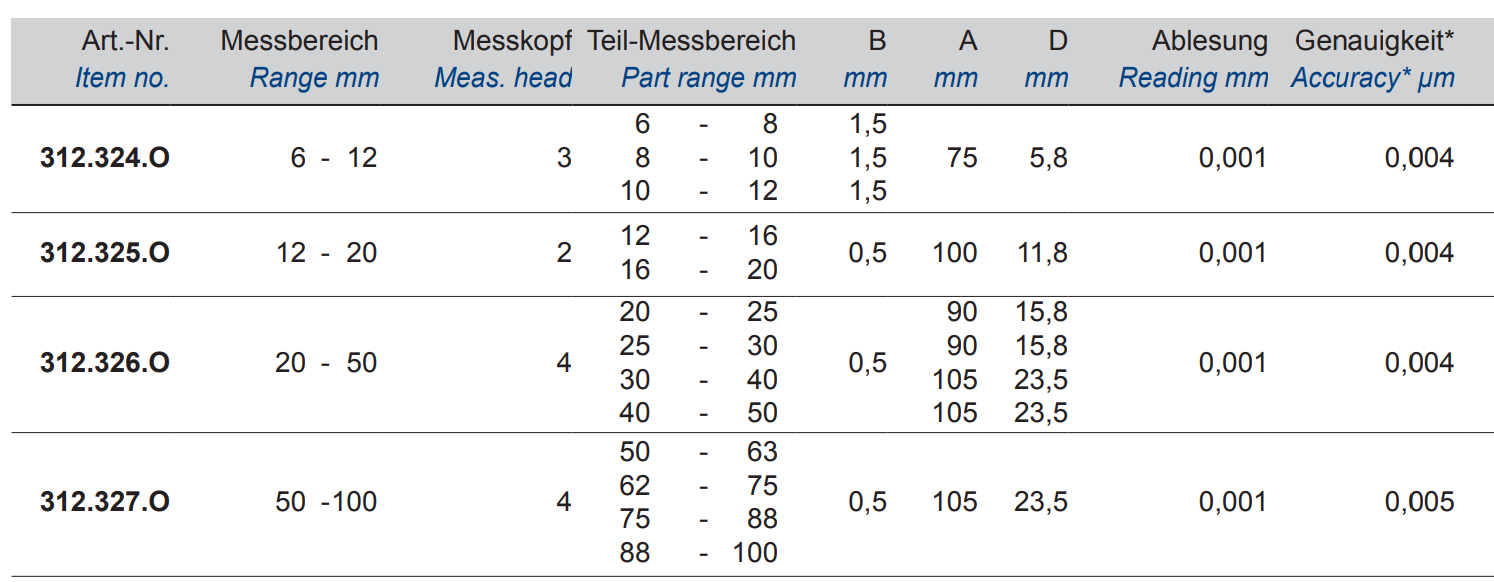
Task: Select item number 312.325.O
Action: pyautogui.click(x=105, y=253)
